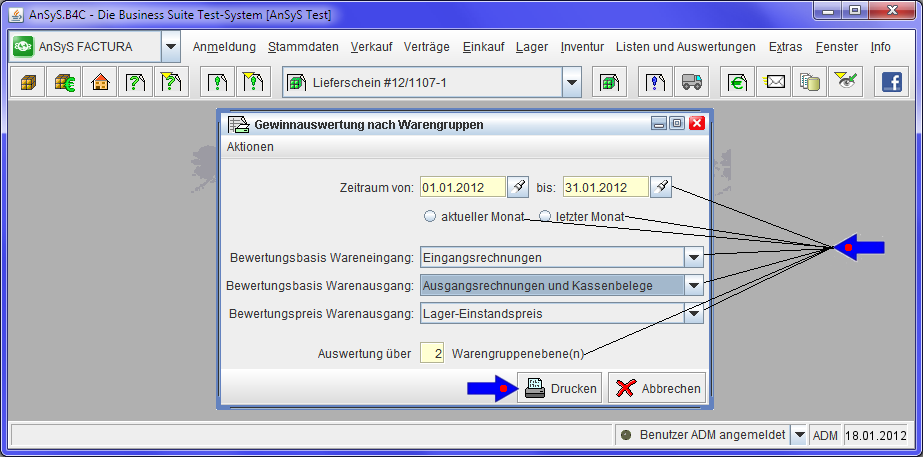Click the Warengruppenebene number field
This screenshot has width=923, height=457.
[x=432, y=353]
